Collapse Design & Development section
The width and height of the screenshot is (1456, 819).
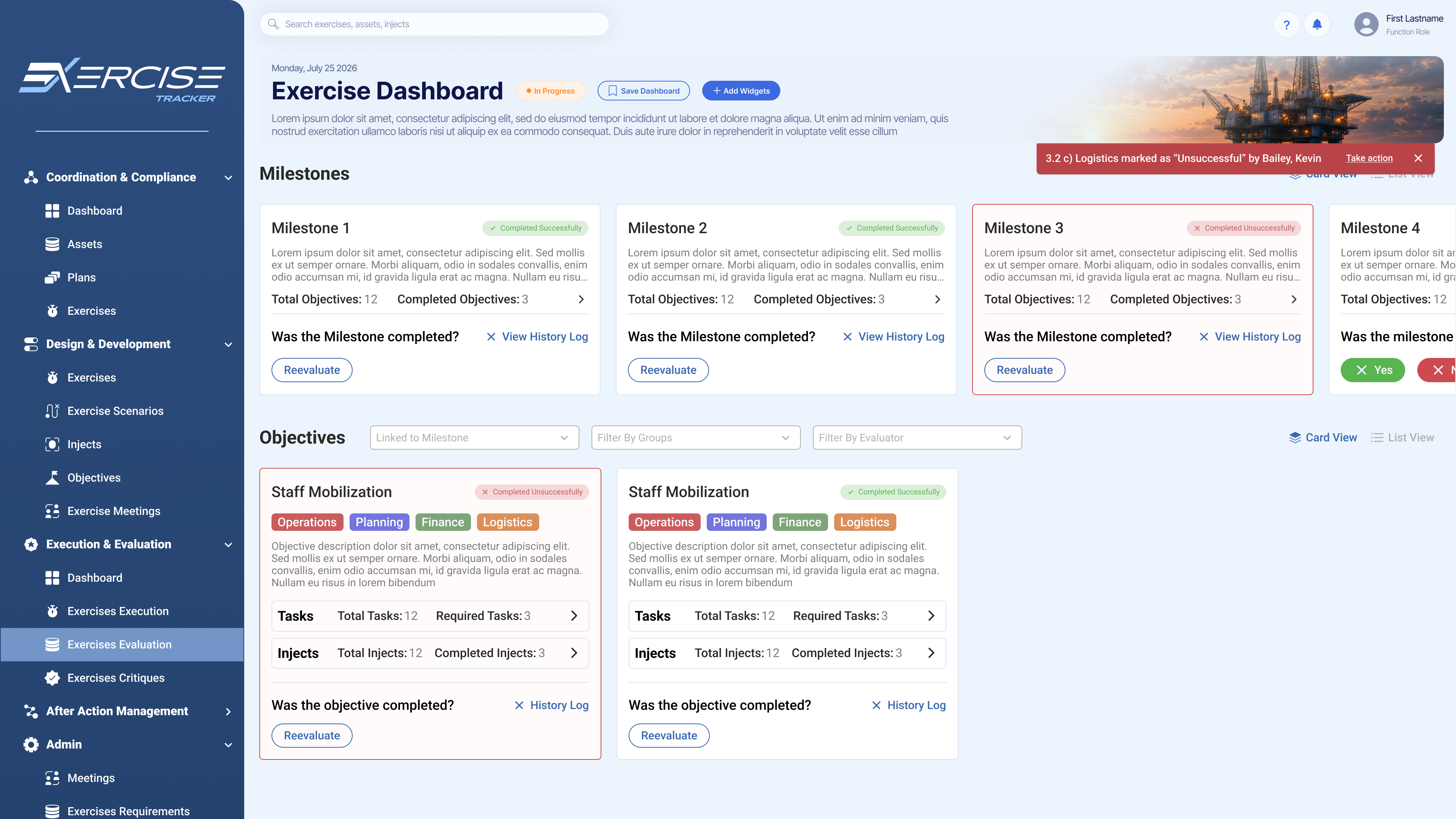click(x=228, y=344)
